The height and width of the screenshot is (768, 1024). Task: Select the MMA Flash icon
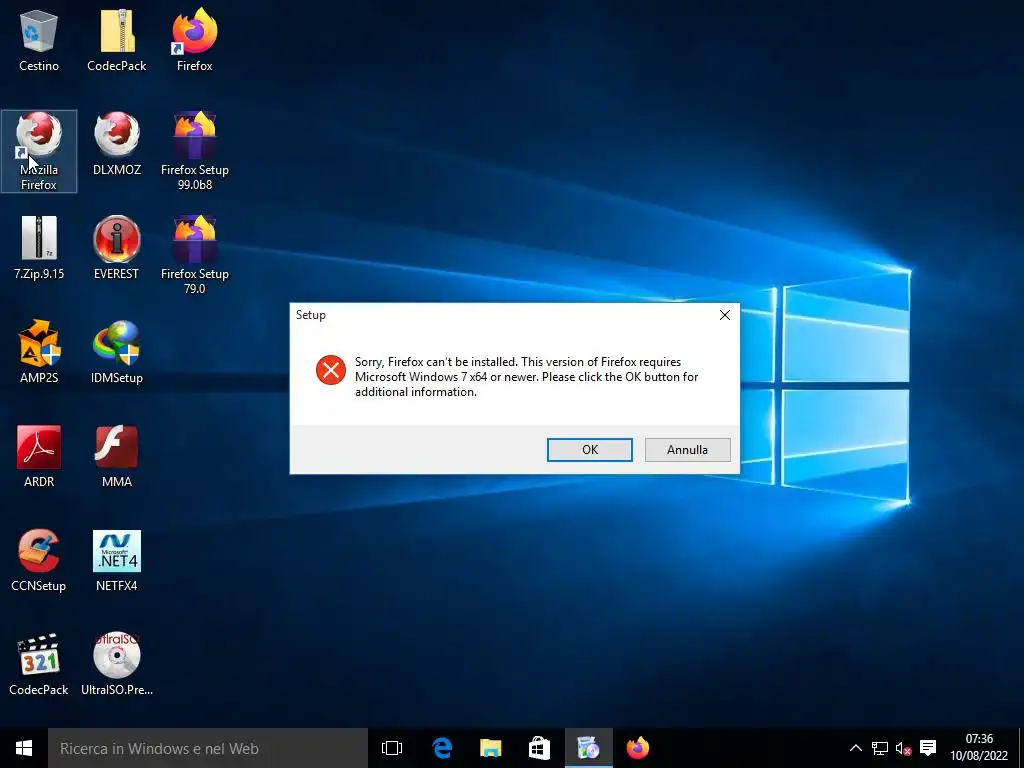[x=117, y=456]
